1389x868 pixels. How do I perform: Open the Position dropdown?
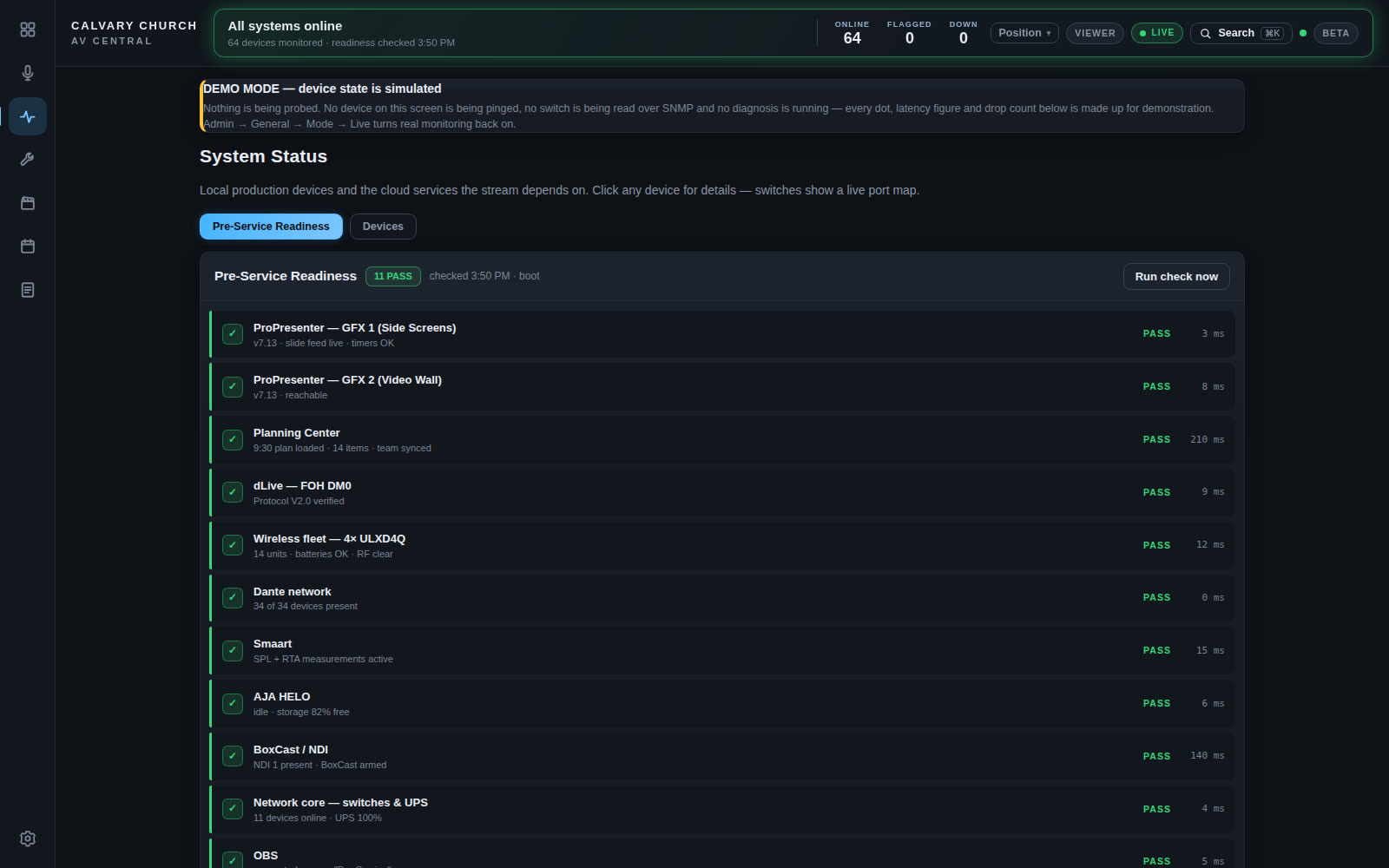[1024, 33]
